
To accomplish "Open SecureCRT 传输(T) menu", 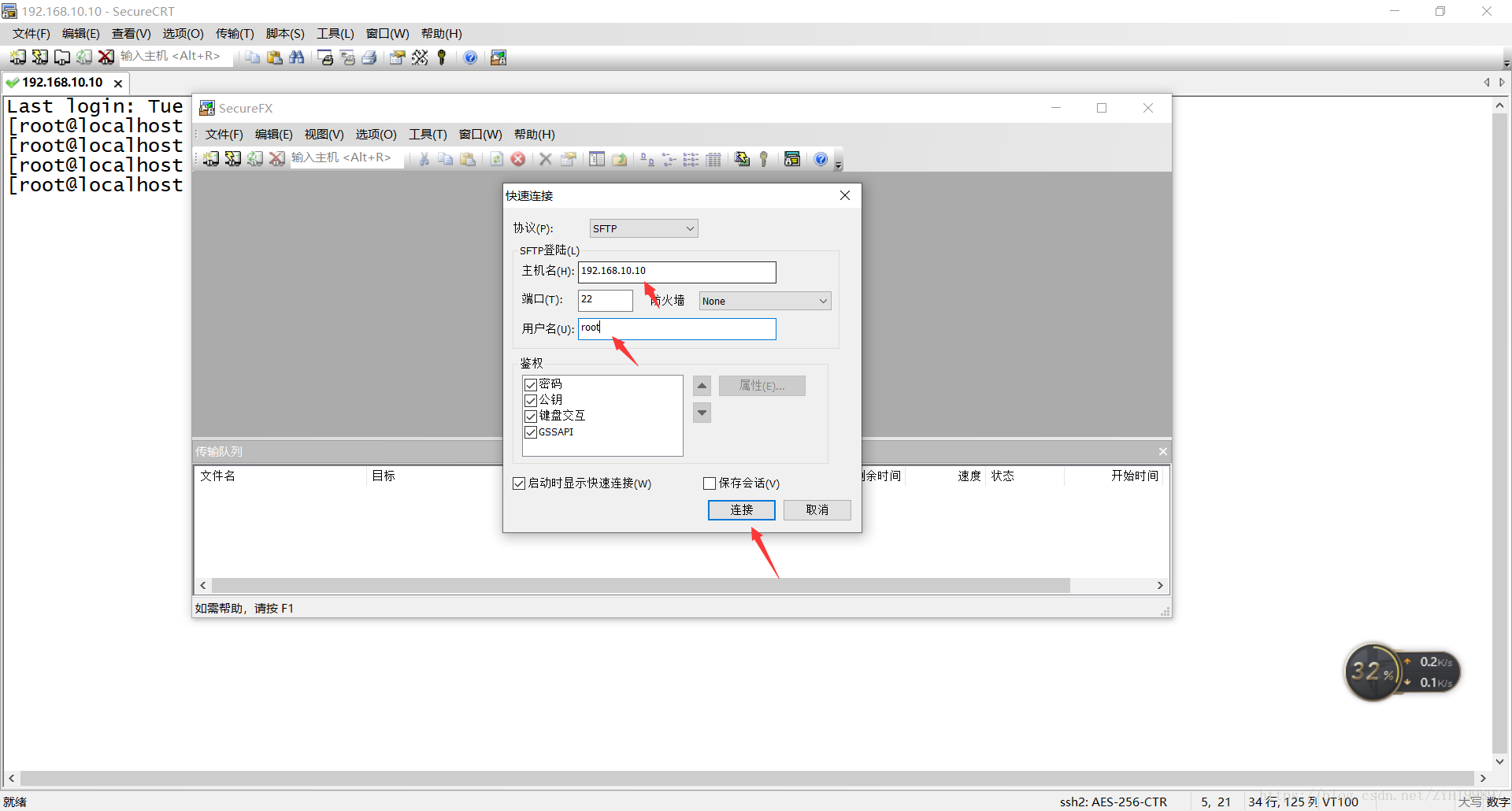I will click(x=235, y=34).
